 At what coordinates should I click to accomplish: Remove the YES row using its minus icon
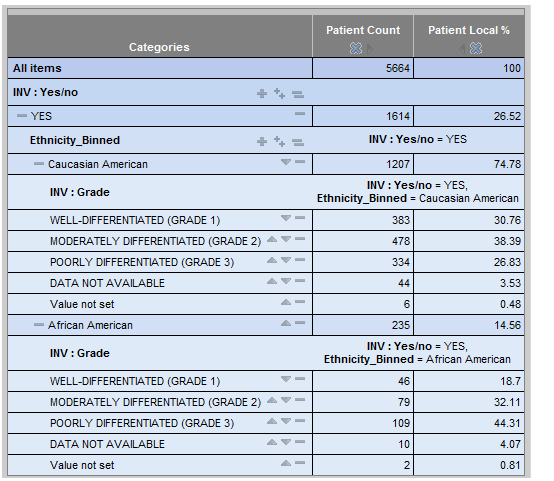[x=300, y=113]
